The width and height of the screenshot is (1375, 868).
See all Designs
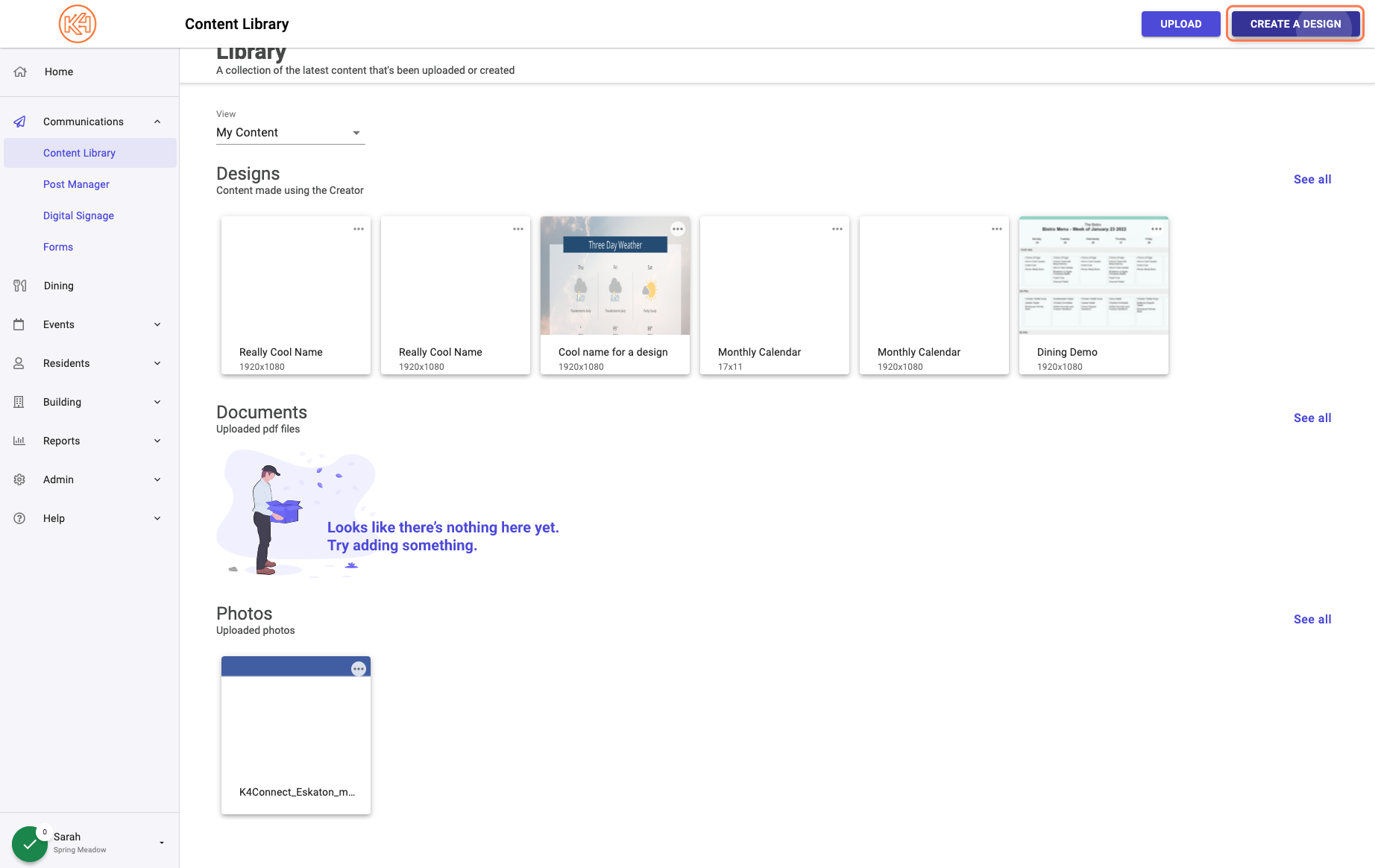1312,179
